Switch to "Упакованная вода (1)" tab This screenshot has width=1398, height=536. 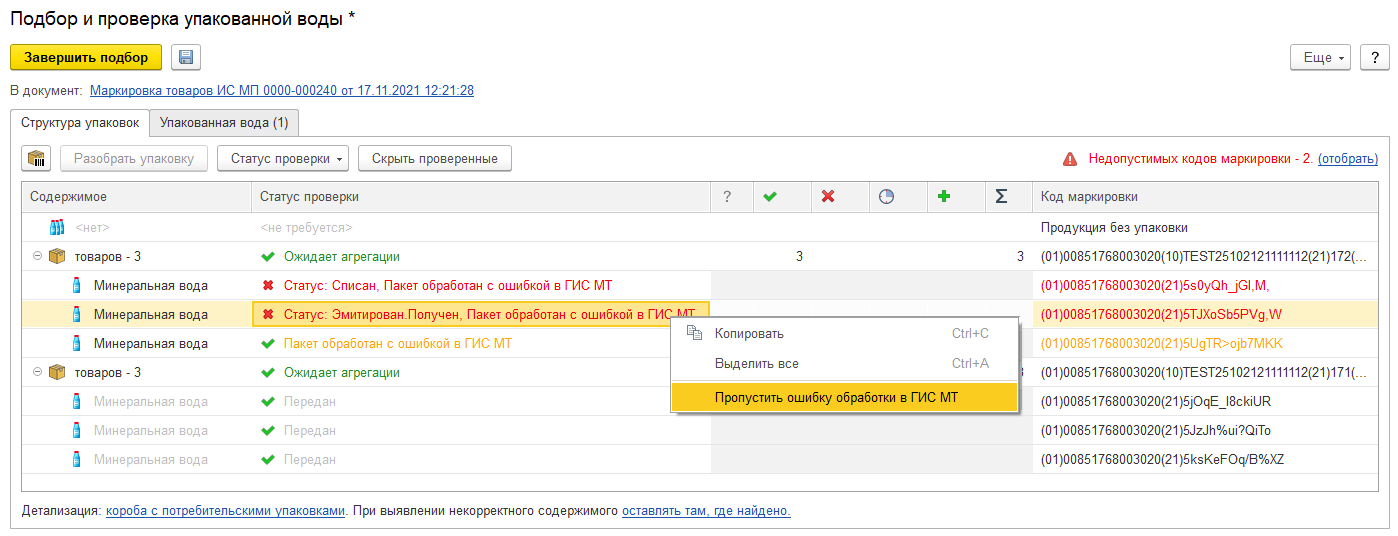(x=224, y=123)
